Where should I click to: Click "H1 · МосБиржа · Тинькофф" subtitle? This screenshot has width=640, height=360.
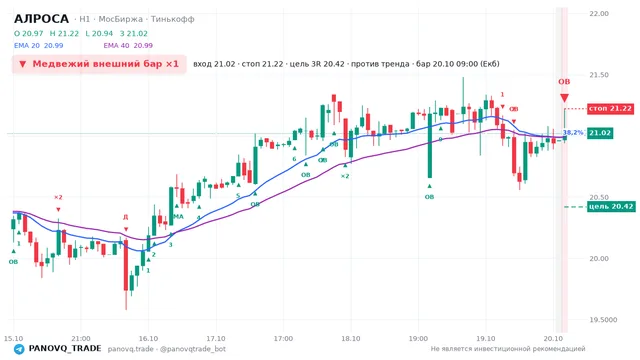[x=137, y=19]
